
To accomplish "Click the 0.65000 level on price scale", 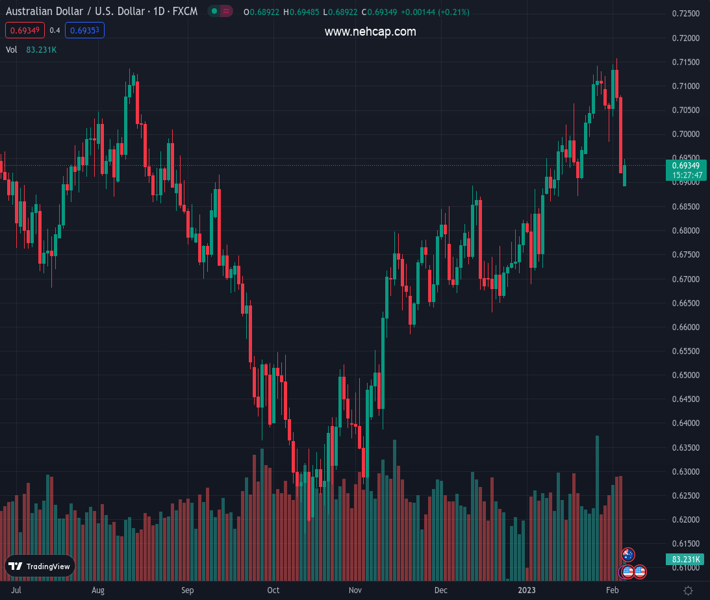I will tap(686, 375).
